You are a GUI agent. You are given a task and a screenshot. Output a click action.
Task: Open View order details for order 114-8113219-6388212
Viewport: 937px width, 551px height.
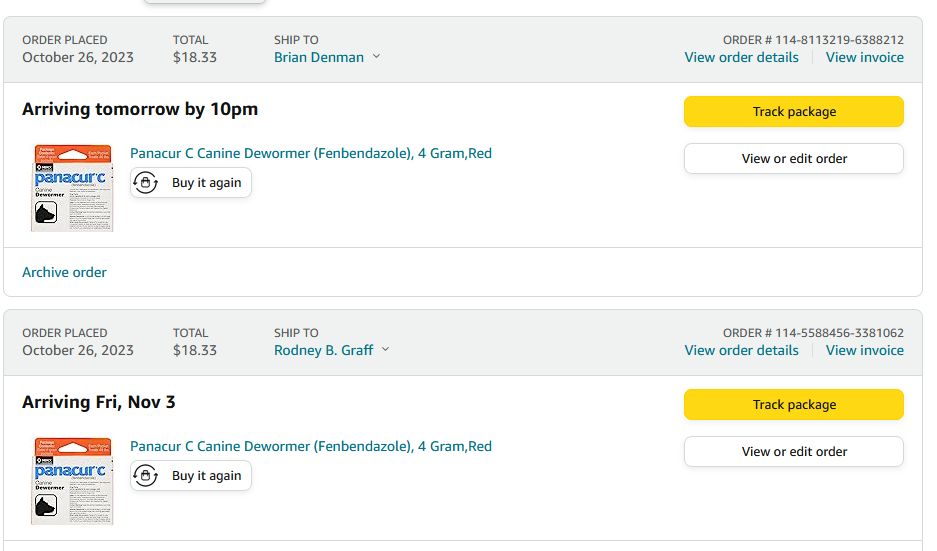coord(741,57)
